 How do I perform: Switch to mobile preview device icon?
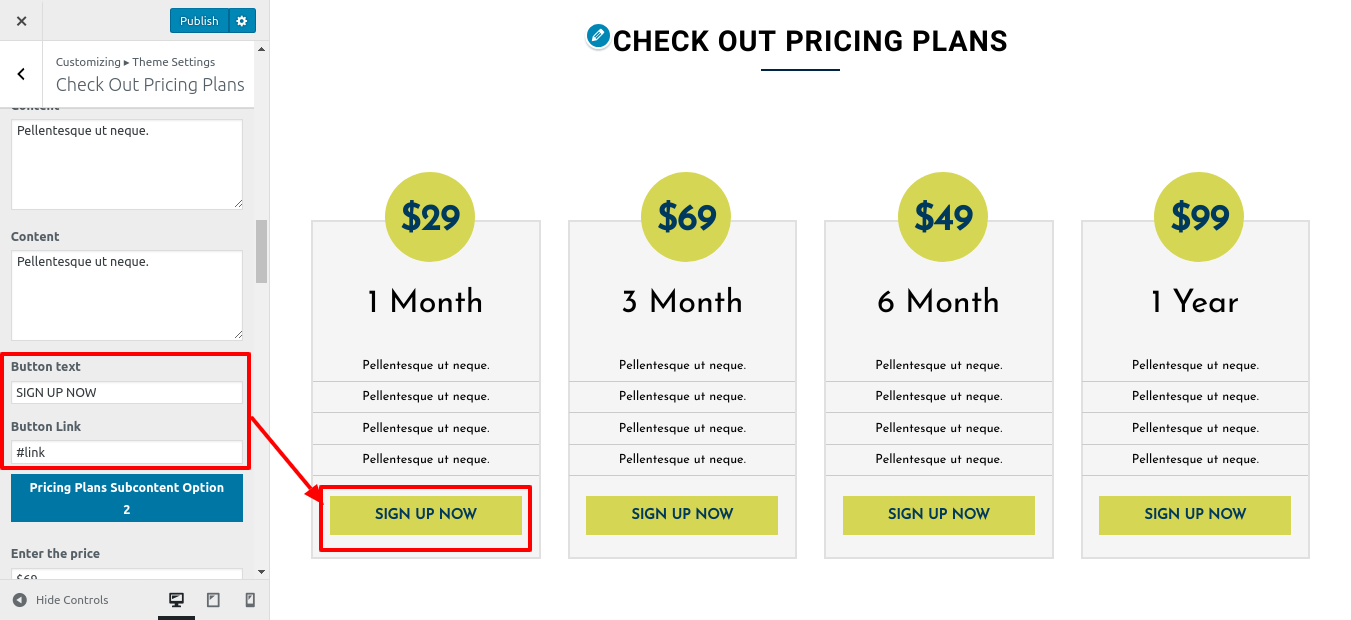click(250, 600)
